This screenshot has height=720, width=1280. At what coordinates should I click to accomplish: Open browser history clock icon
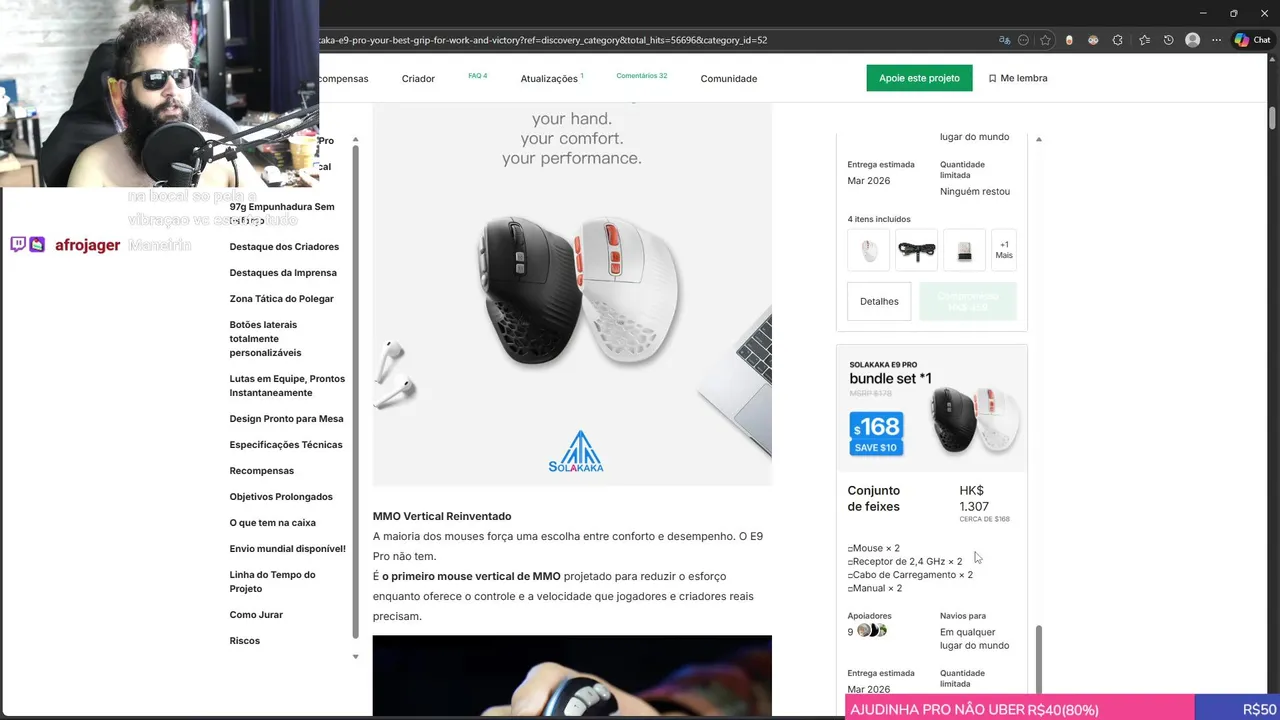pyautogui.click(x=1168, y=40)
